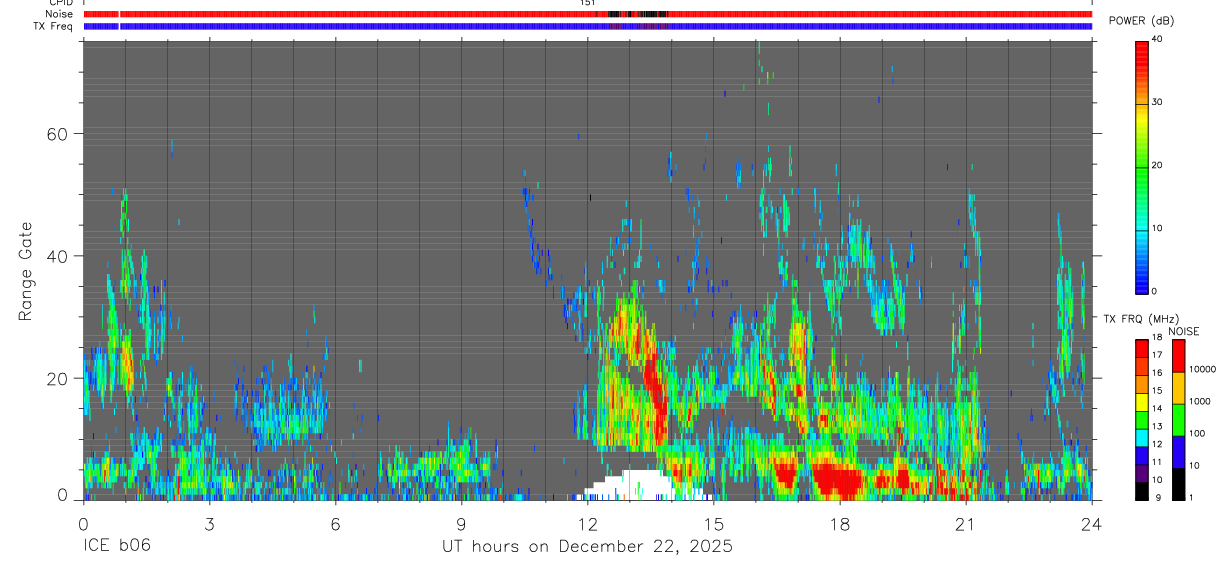Image resolution: width=1228 pixels, height=567 pixels.
Task: Click the 11 label in the TX frequency legend
Action: coord(1157,462)
